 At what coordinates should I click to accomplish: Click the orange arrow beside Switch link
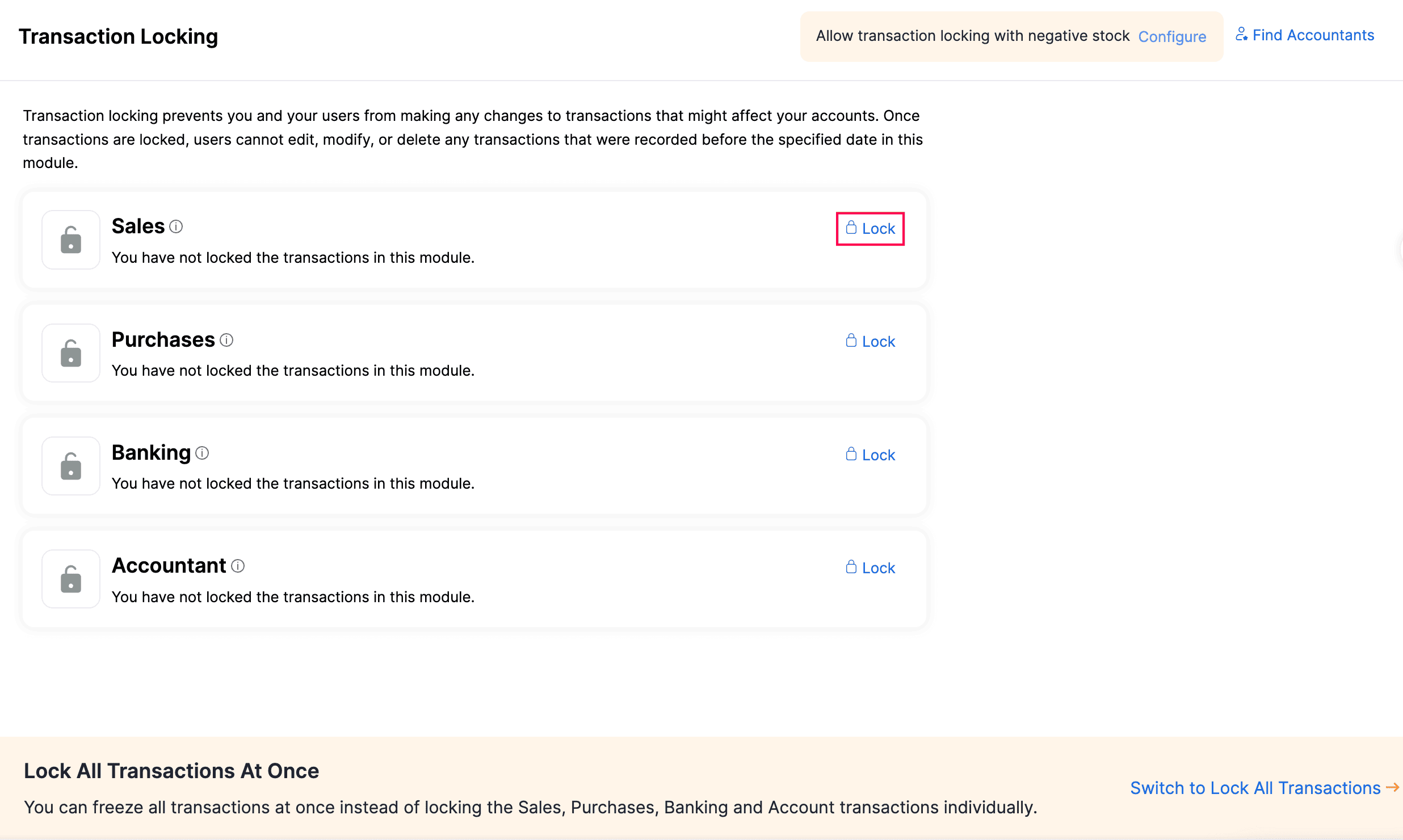pyautogui.click(x=1392, y=788)
